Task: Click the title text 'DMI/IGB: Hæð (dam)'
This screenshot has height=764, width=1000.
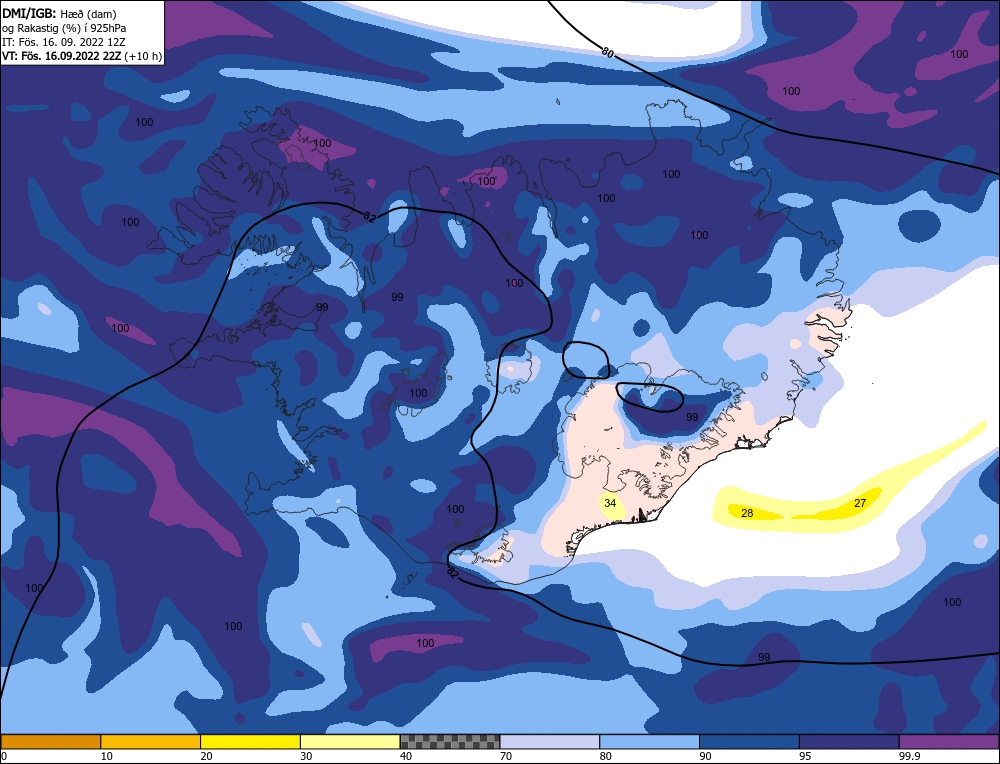Action: (59, 13)
